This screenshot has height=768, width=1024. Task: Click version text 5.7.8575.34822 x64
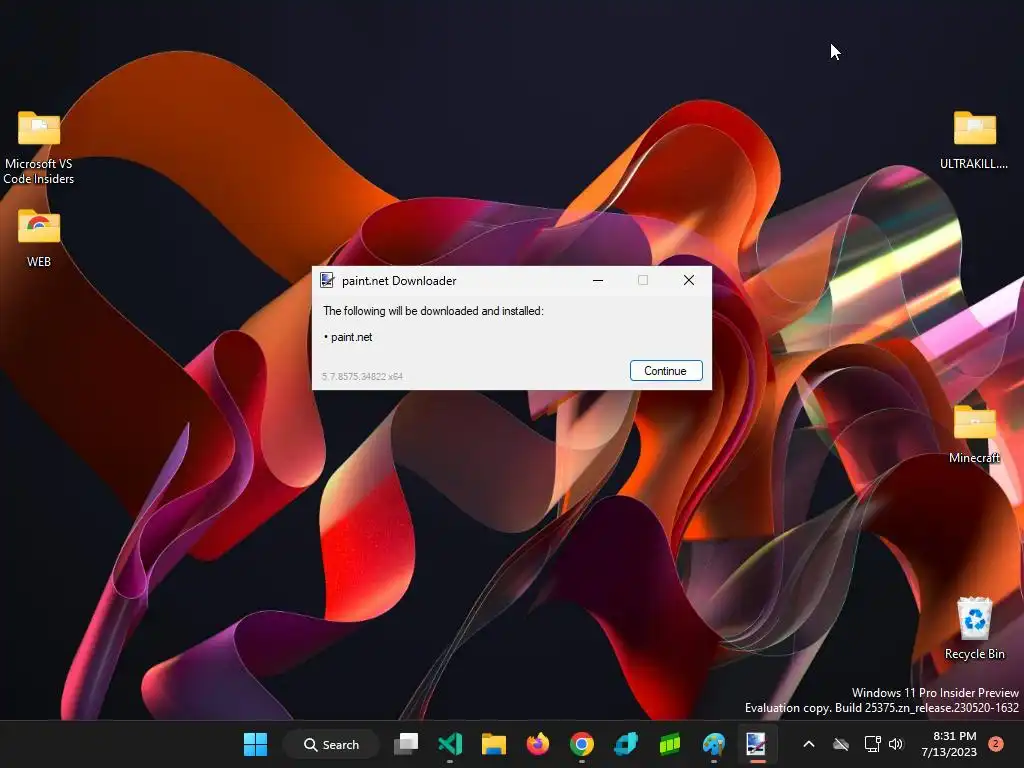[x=362, y=376]
